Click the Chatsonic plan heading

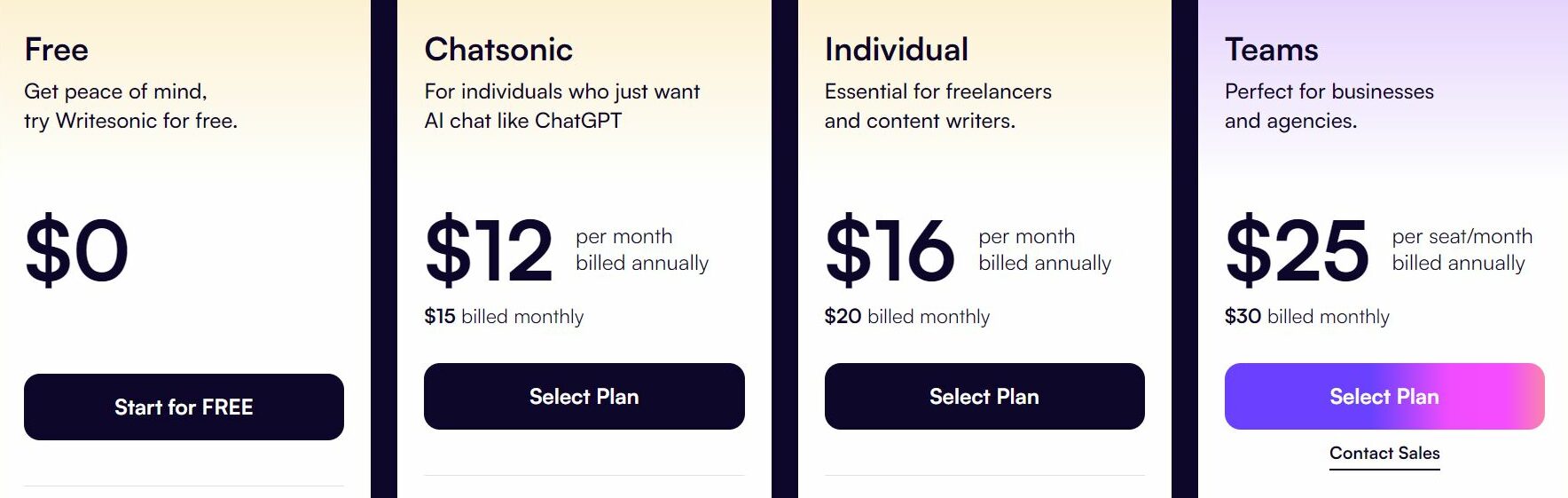[498, 50]
